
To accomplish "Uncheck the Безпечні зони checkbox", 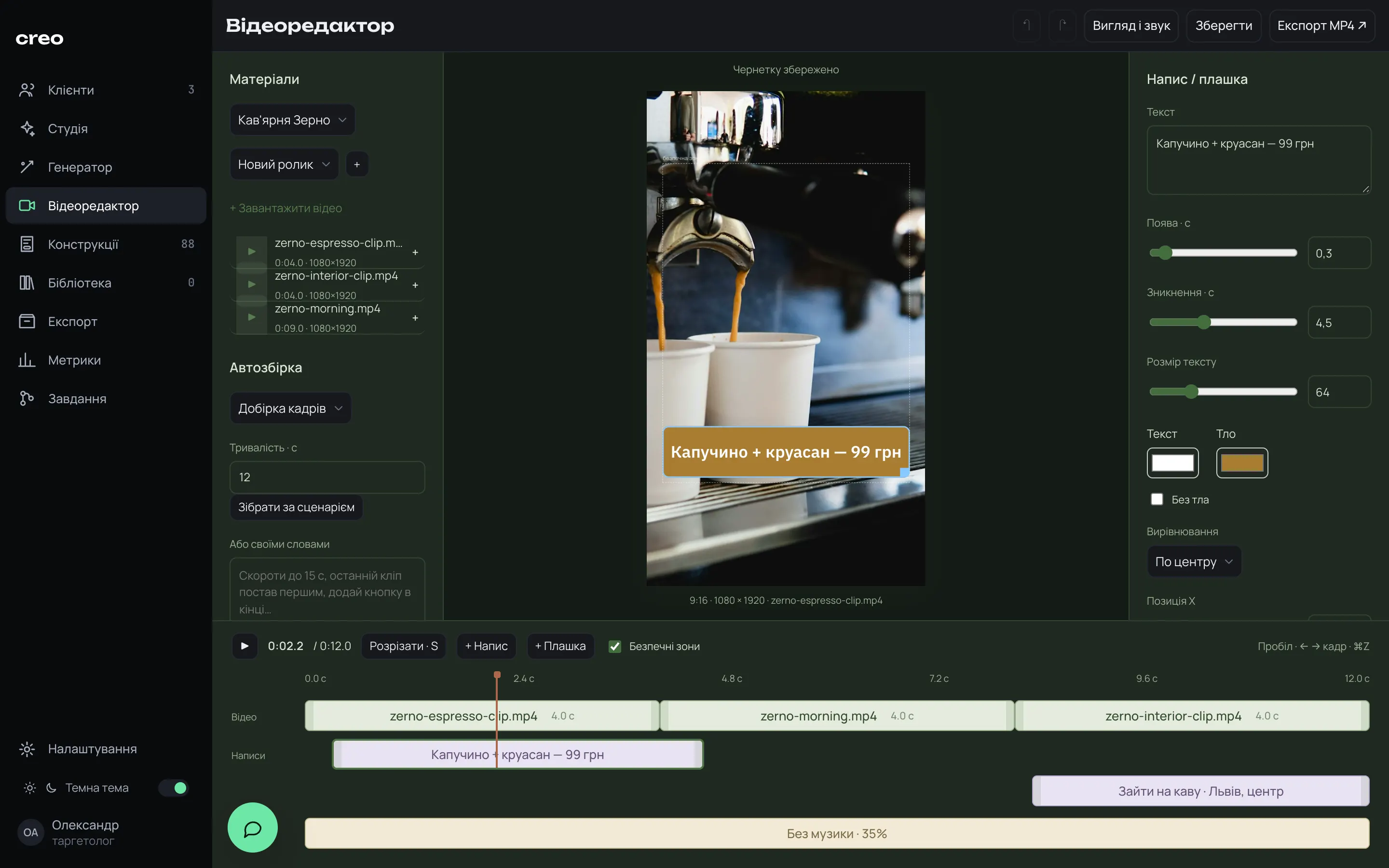I will (615, 646).
